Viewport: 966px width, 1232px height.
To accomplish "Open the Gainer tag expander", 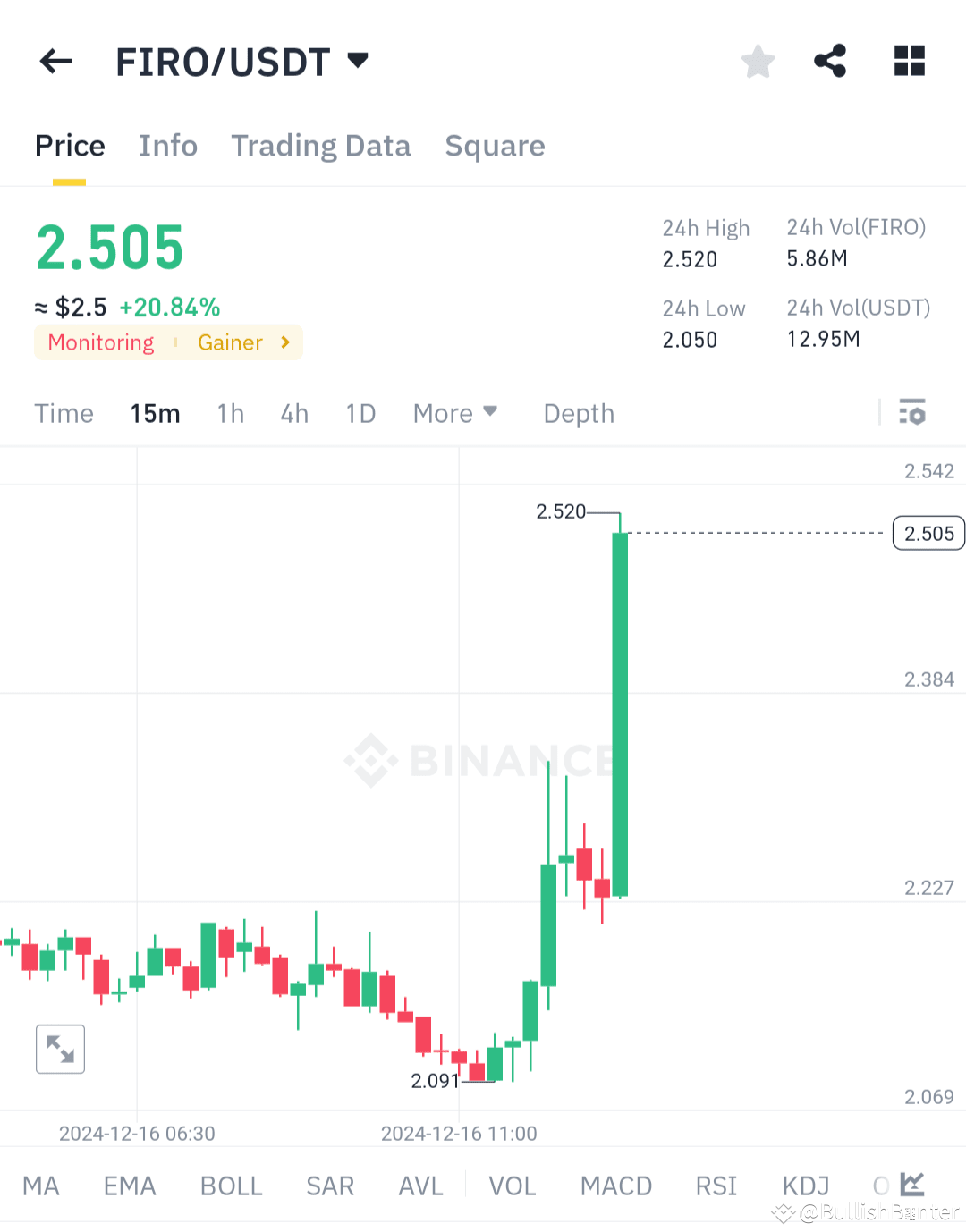I will tap(241, 342).
